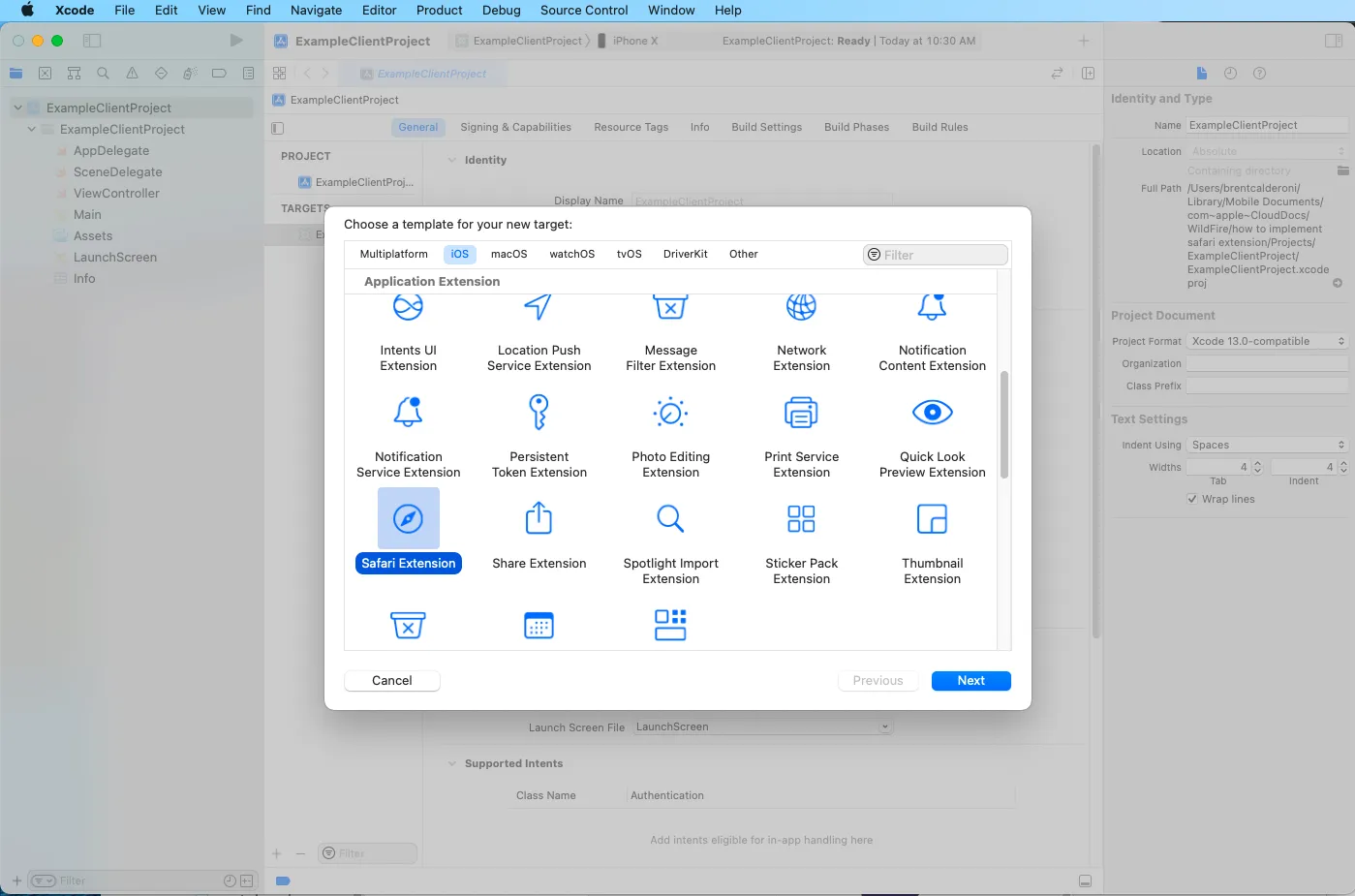Toggle the Wrap lines checkbox

[x=1191, y=499]
